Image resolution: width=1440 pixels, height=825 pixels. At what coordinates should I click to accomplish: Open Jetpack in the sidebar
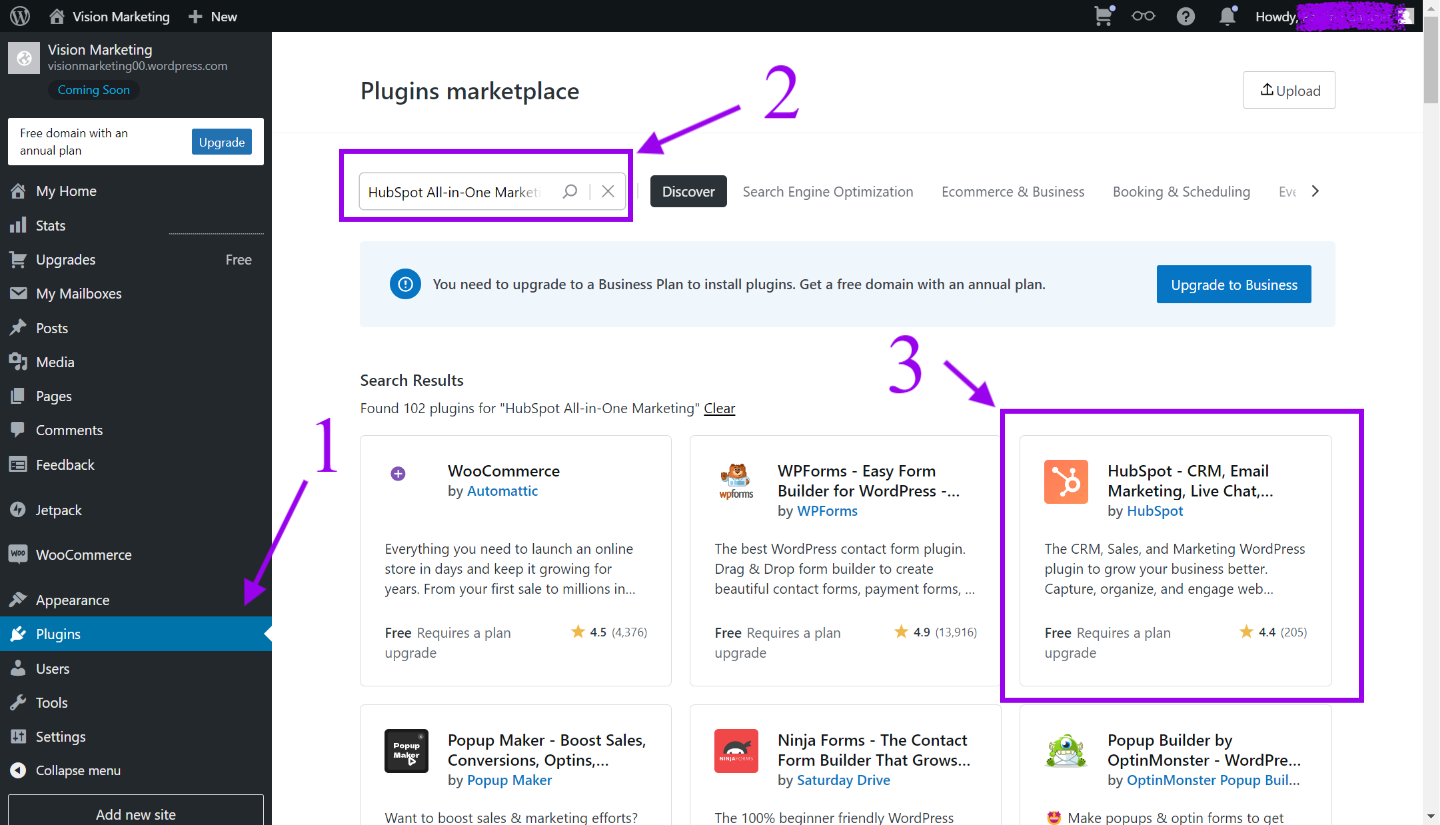click(x=136, y=510)
